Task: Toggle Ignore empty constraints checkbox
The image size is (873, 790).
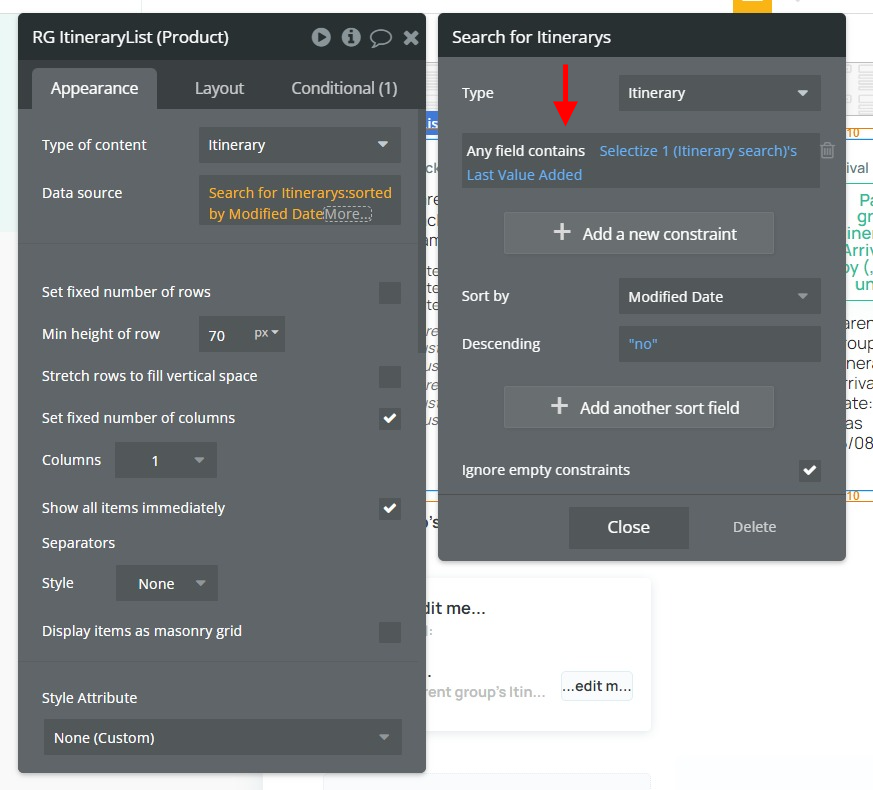Action: (x=810, y=470)
